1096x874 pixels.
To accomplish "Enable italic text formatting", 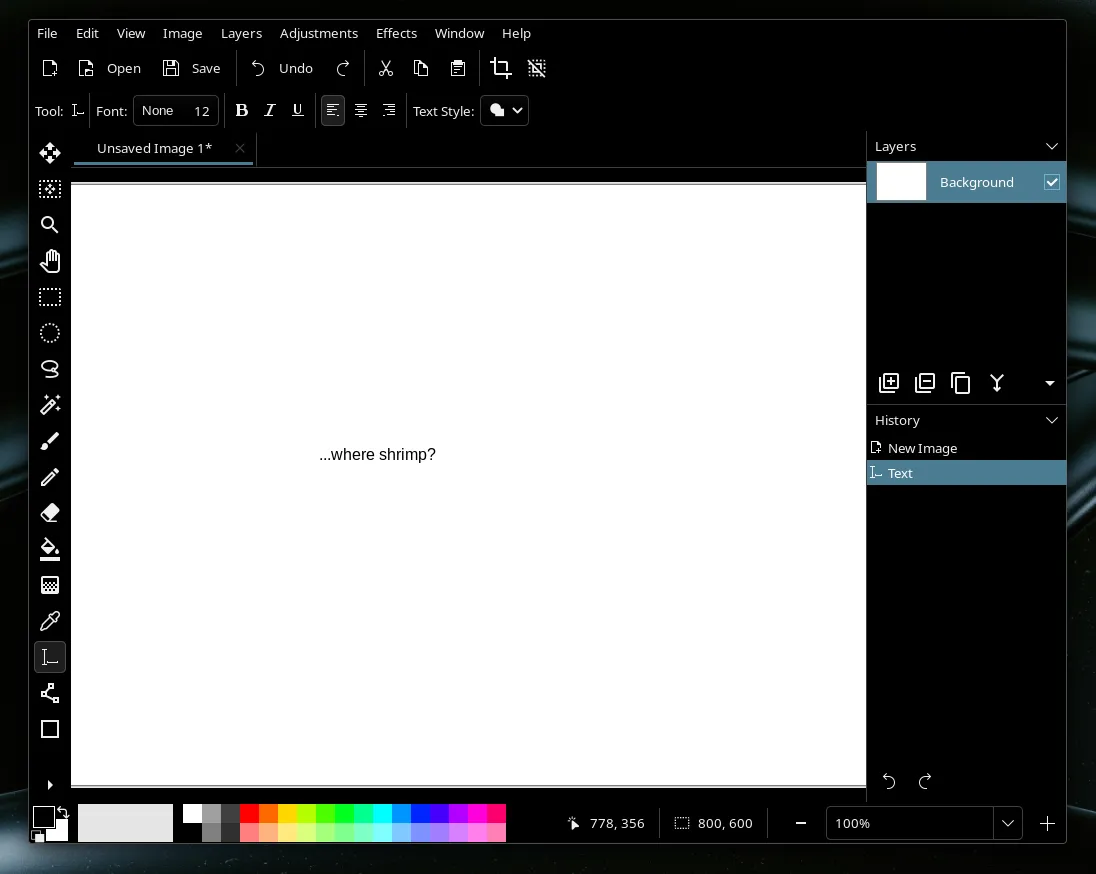I will point(269,110).
